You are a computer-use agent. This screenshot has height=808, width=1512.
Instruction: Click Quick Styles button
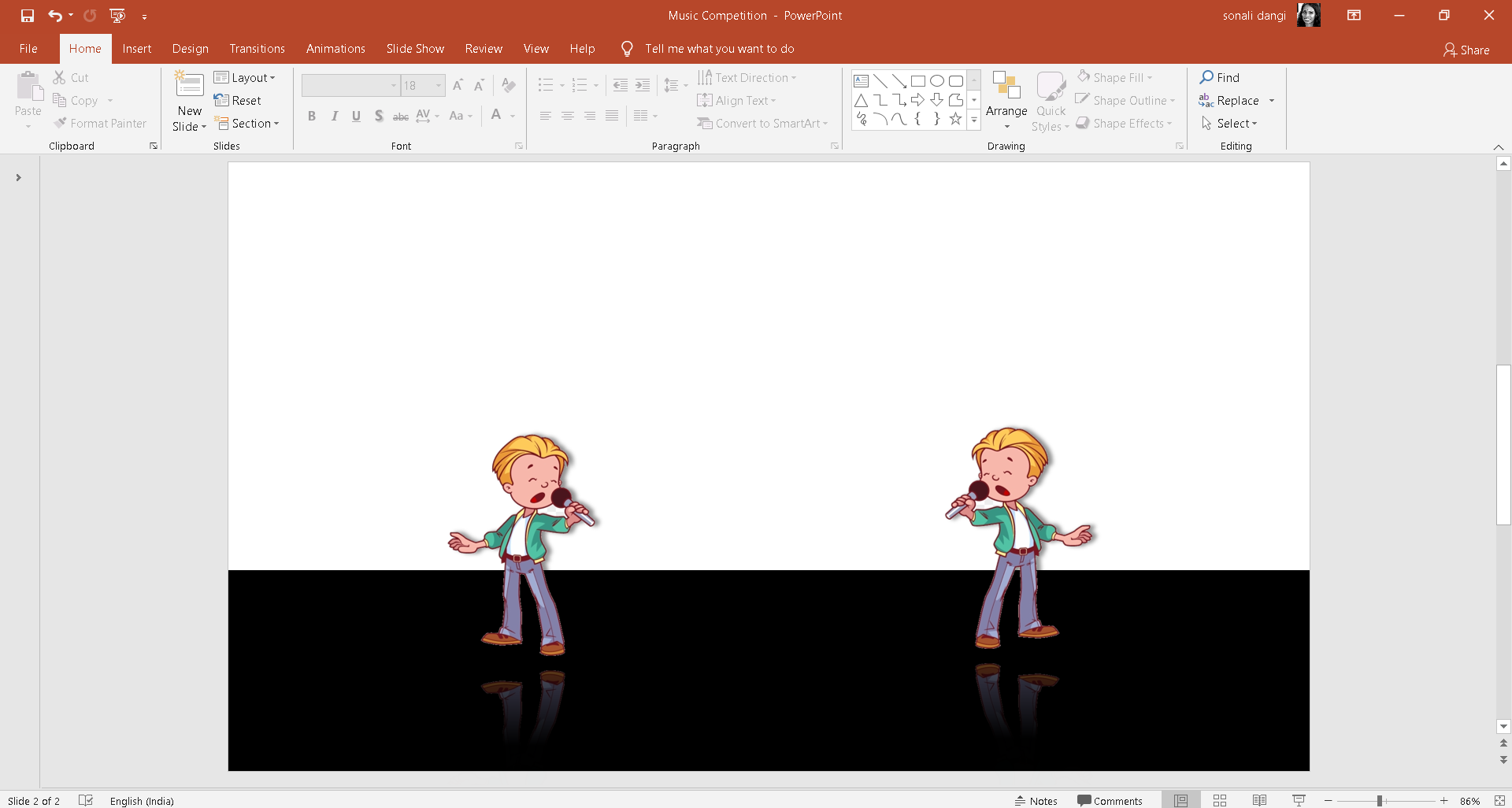tap(1051, 100)
